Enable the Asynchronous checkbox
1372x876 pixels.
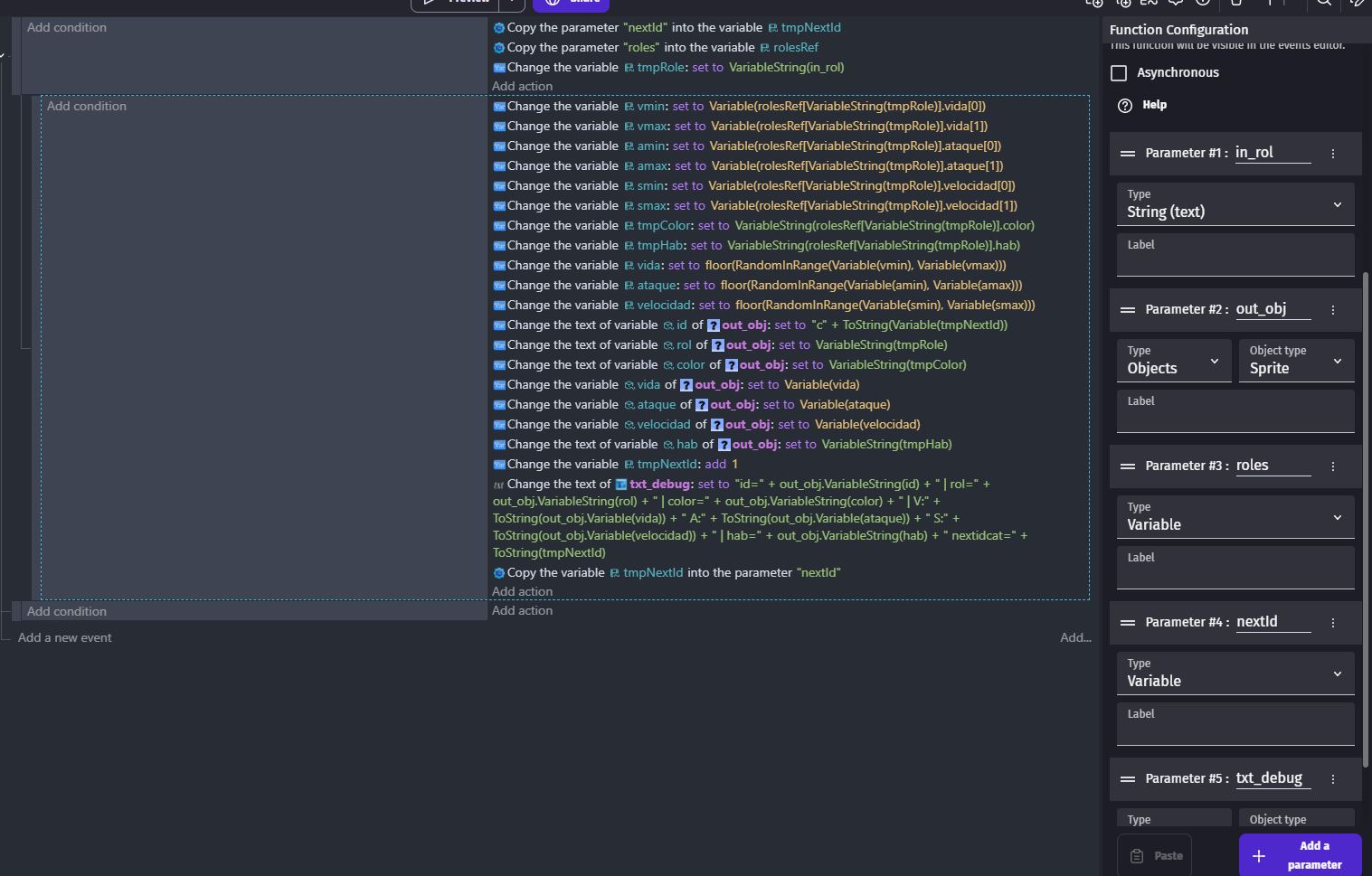click(x=1119, y=73)
